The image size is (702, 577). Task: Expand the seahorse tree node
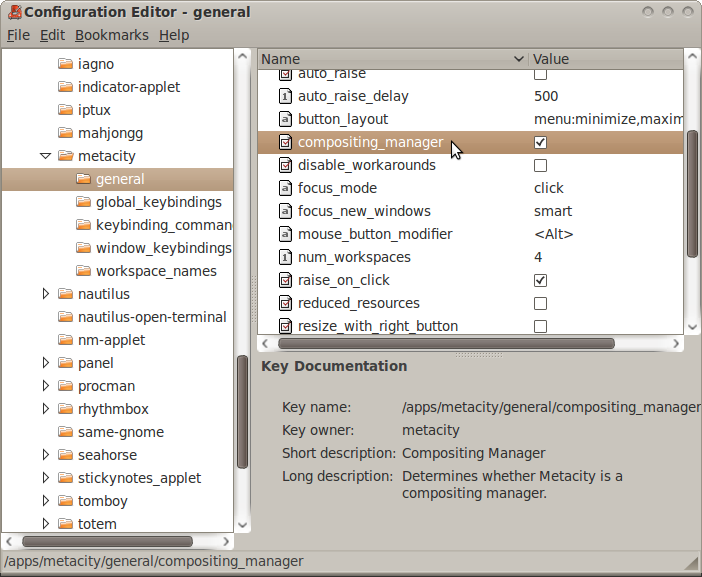[46, 455]
